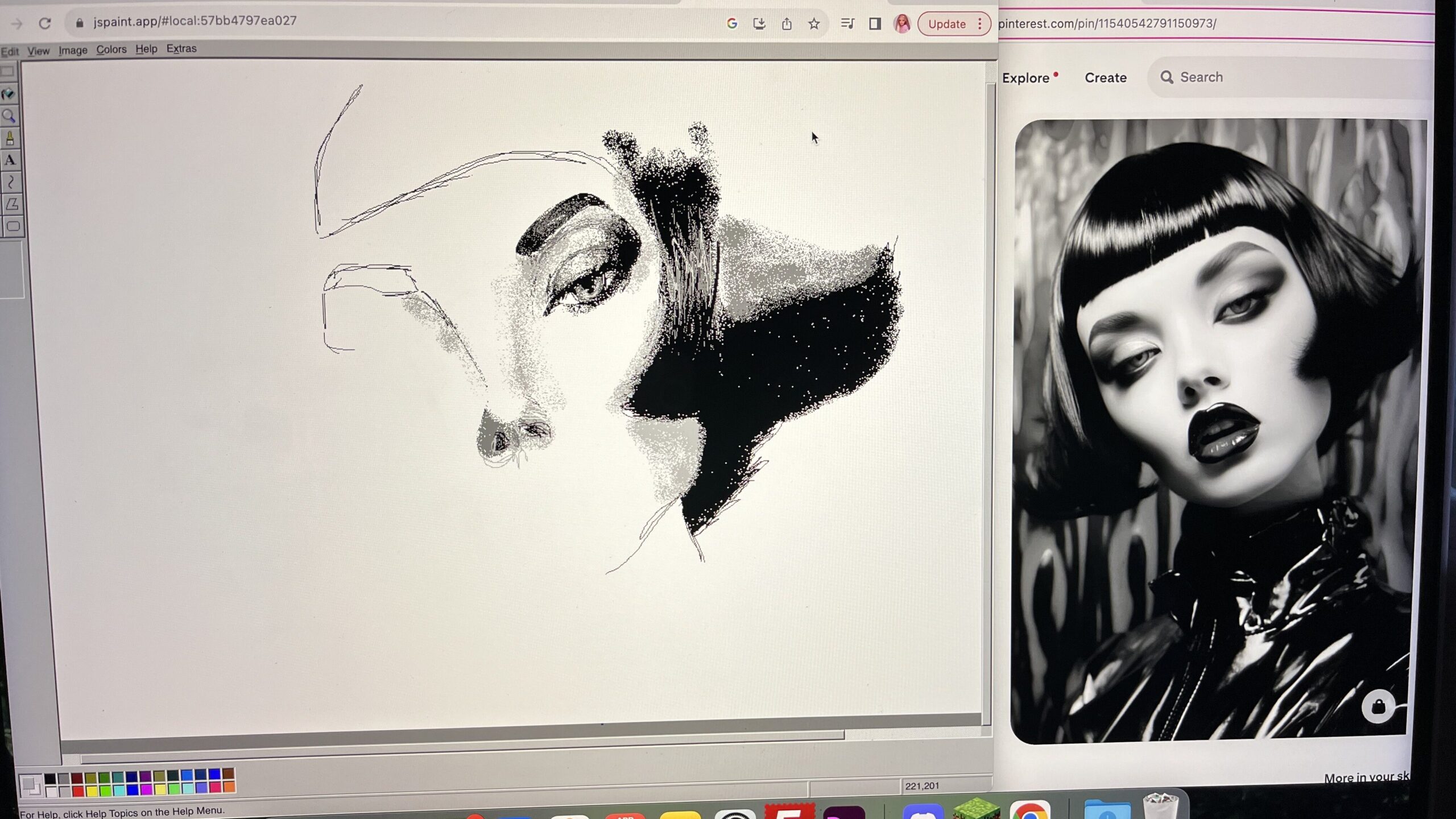Viewport: 1456px width, 819px height.
Task: Select the Magnifier zoom tool
Action: click(x=9, y=116)
